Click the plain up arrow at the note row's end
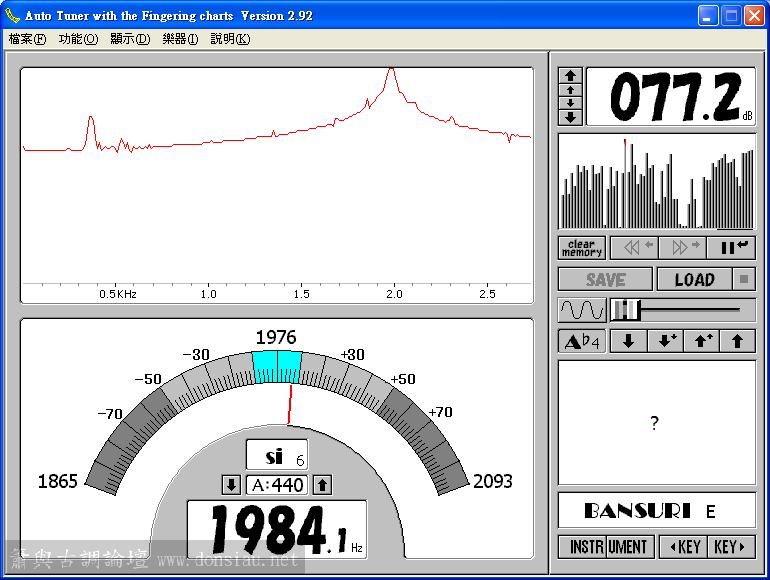Screen dimensions: 770x580 738,341
